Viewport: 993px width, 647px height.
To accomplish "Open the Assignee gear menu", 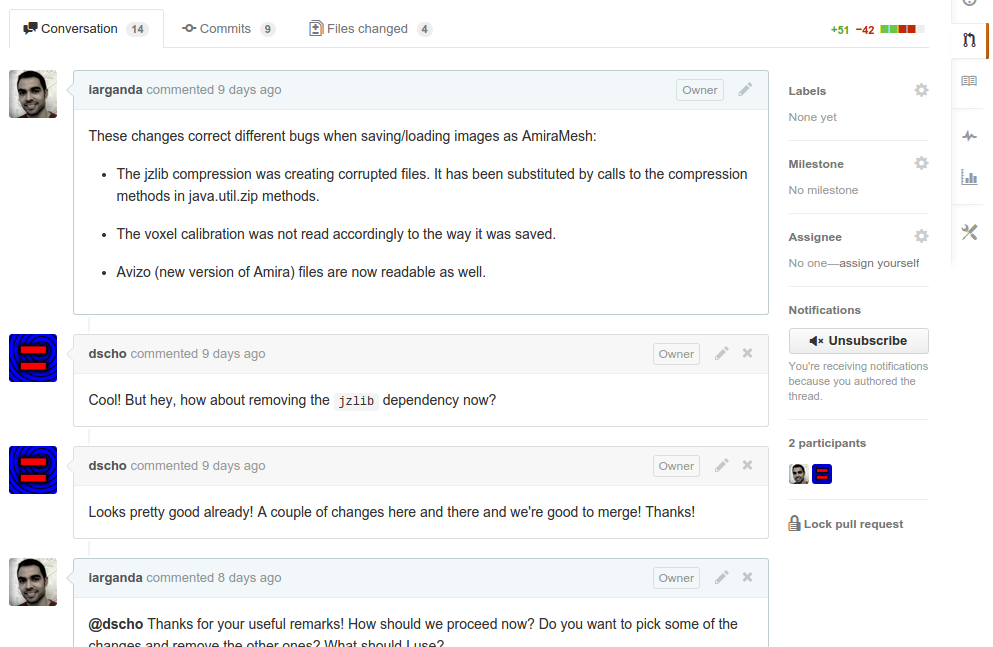I will point(921,236).
